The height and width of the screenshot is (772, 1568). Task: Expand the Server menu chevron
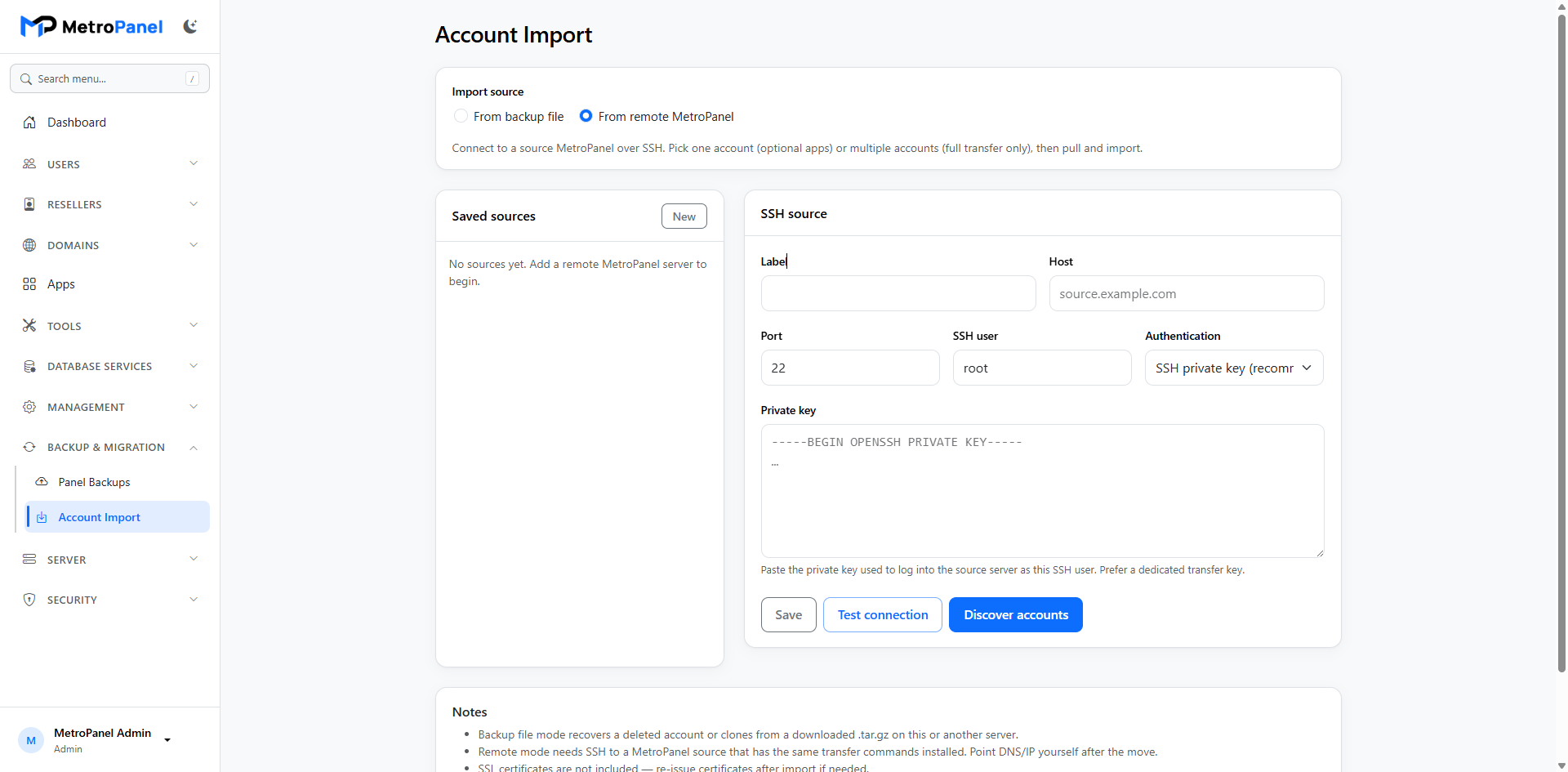[x=194, y=560]
